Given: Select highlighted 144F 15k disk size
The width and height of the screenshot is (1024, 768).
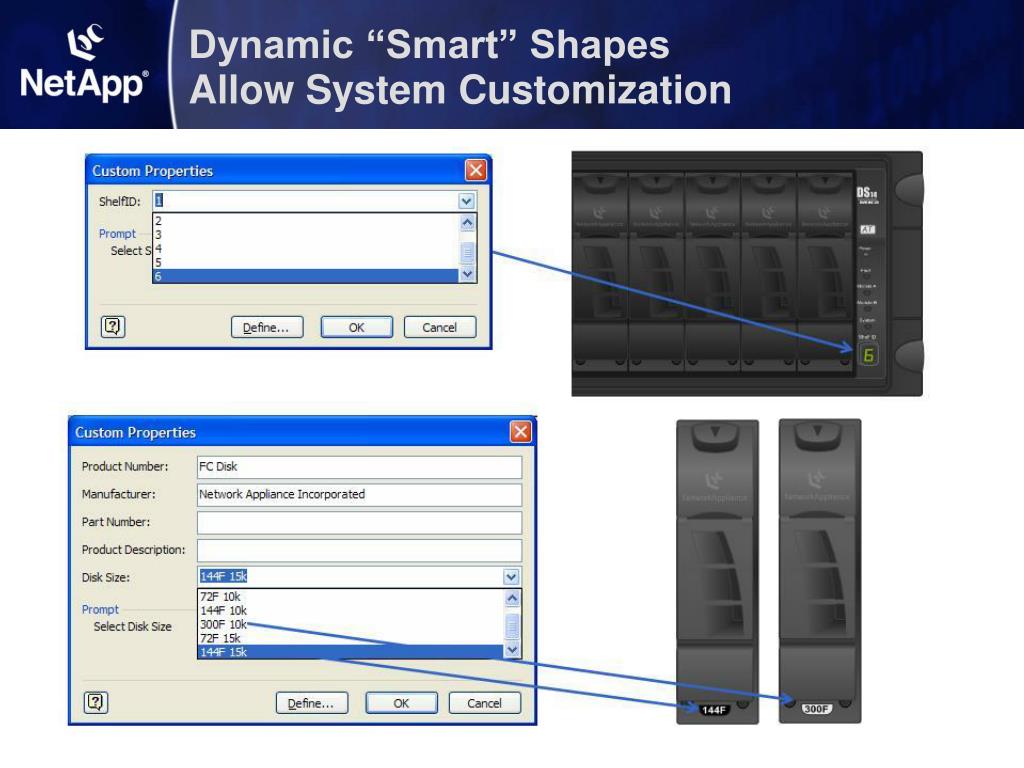Looking at the screenshot, I should (351, 651).
